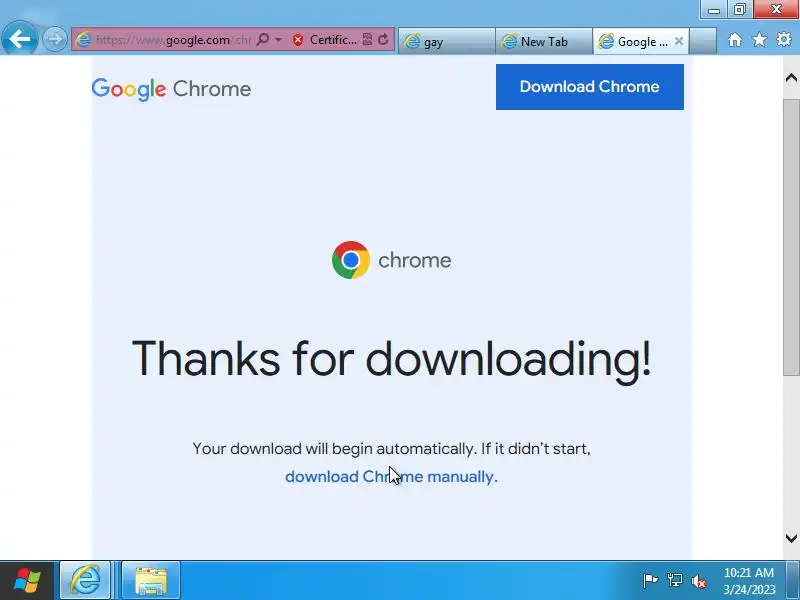Screen dimensions: 800x600
Task: Click the Google Chrome header logo
Action: coord(171,89)
